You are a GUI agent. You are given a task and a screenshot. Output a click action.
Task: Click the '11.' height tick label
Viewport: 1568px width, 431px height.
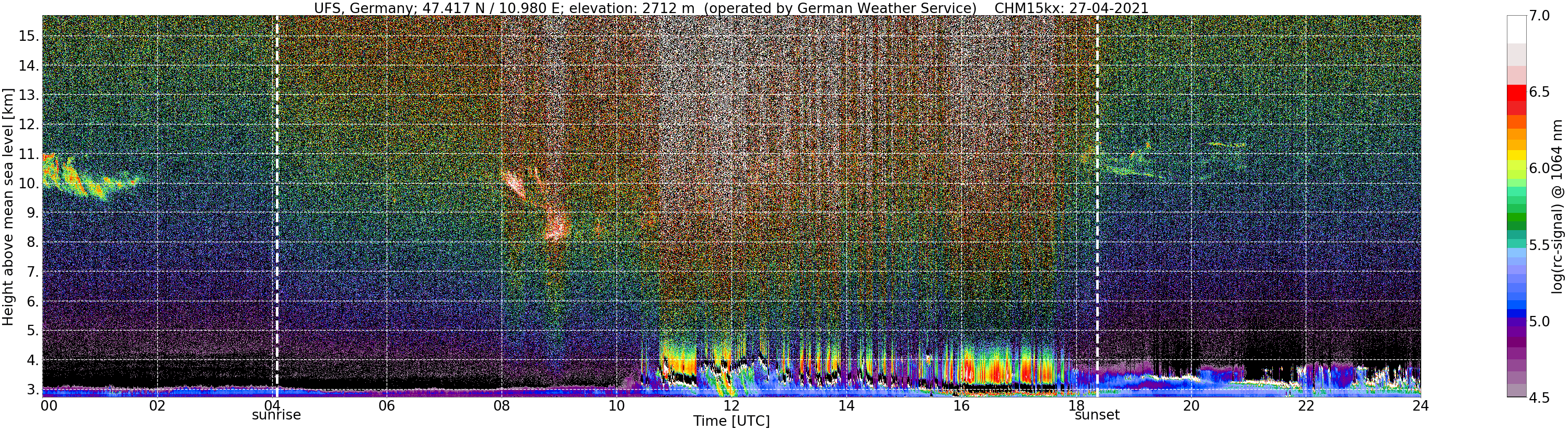click(29, 154)
